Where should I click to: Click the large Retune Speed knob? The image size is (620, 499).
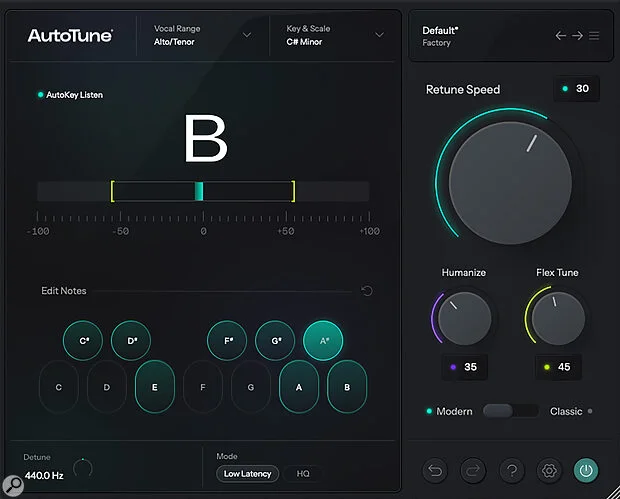(x=503, y=180)
